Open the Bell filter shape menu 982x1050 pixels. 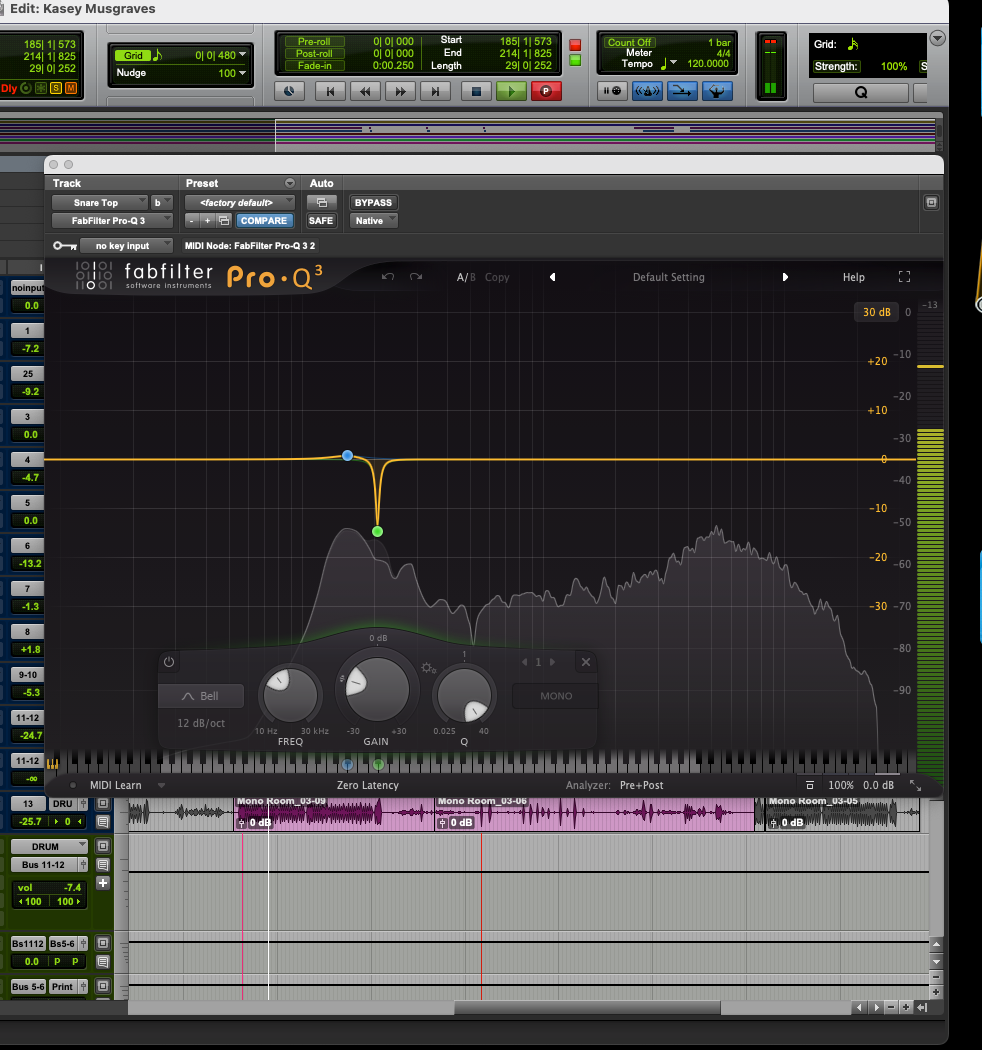tap(201, 696)
